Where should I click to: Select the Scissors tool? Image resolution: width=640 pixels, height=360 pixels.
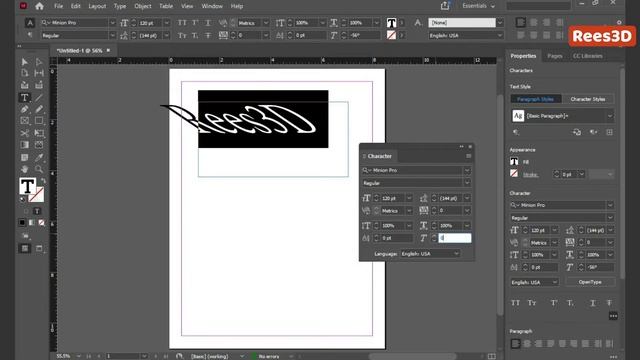tap(24, 133)
